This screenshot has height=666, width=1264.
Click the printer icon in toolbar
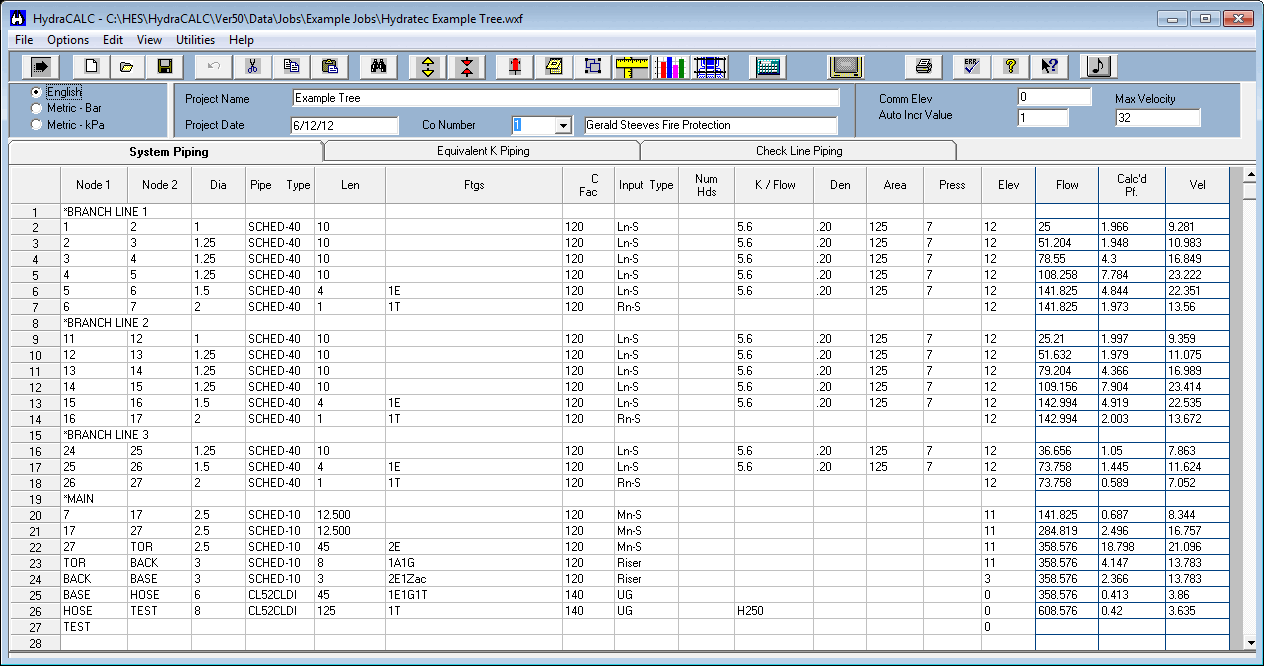(x=924, y=66)
